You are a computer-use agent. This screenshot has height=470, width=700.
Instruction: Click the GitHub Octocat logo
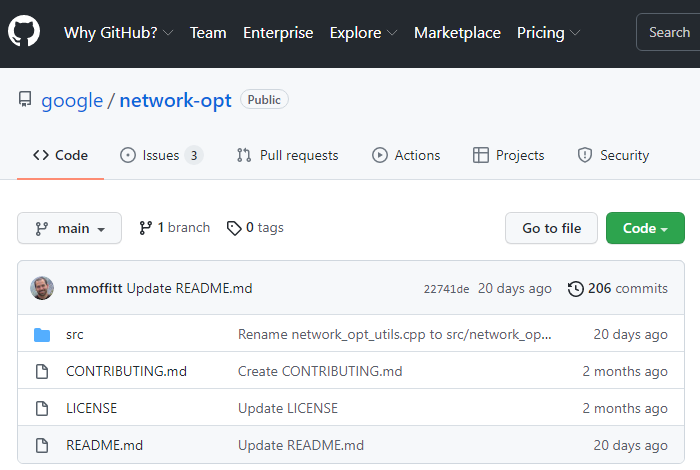[x=24, y=32]
